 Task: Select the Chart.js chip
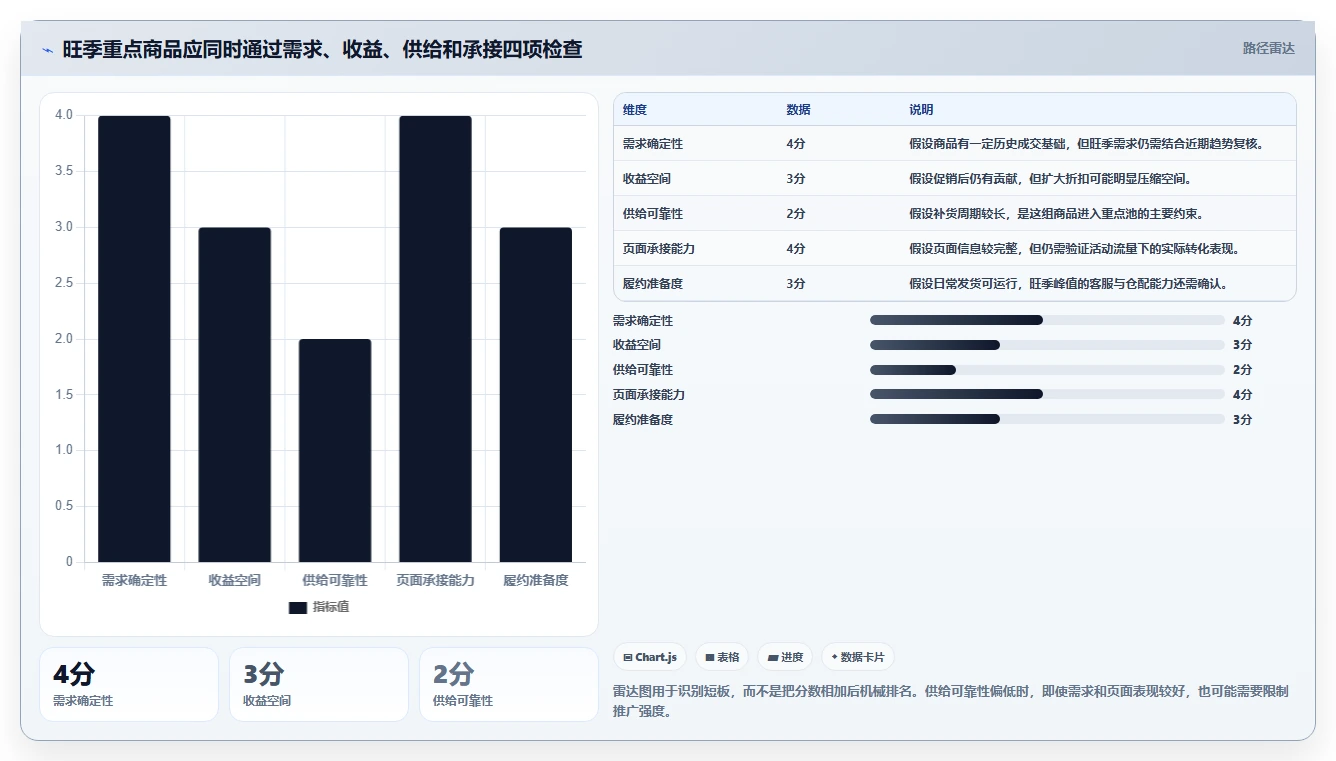click(650, 657)
